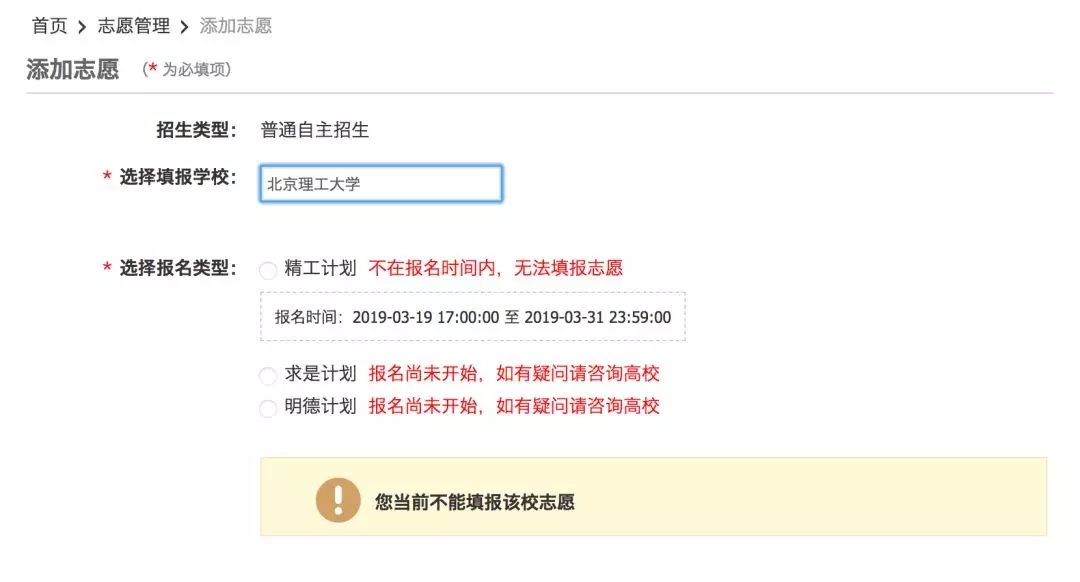Click the 您当前不能填报该校志愿 warning text

(x=474, y=502)
